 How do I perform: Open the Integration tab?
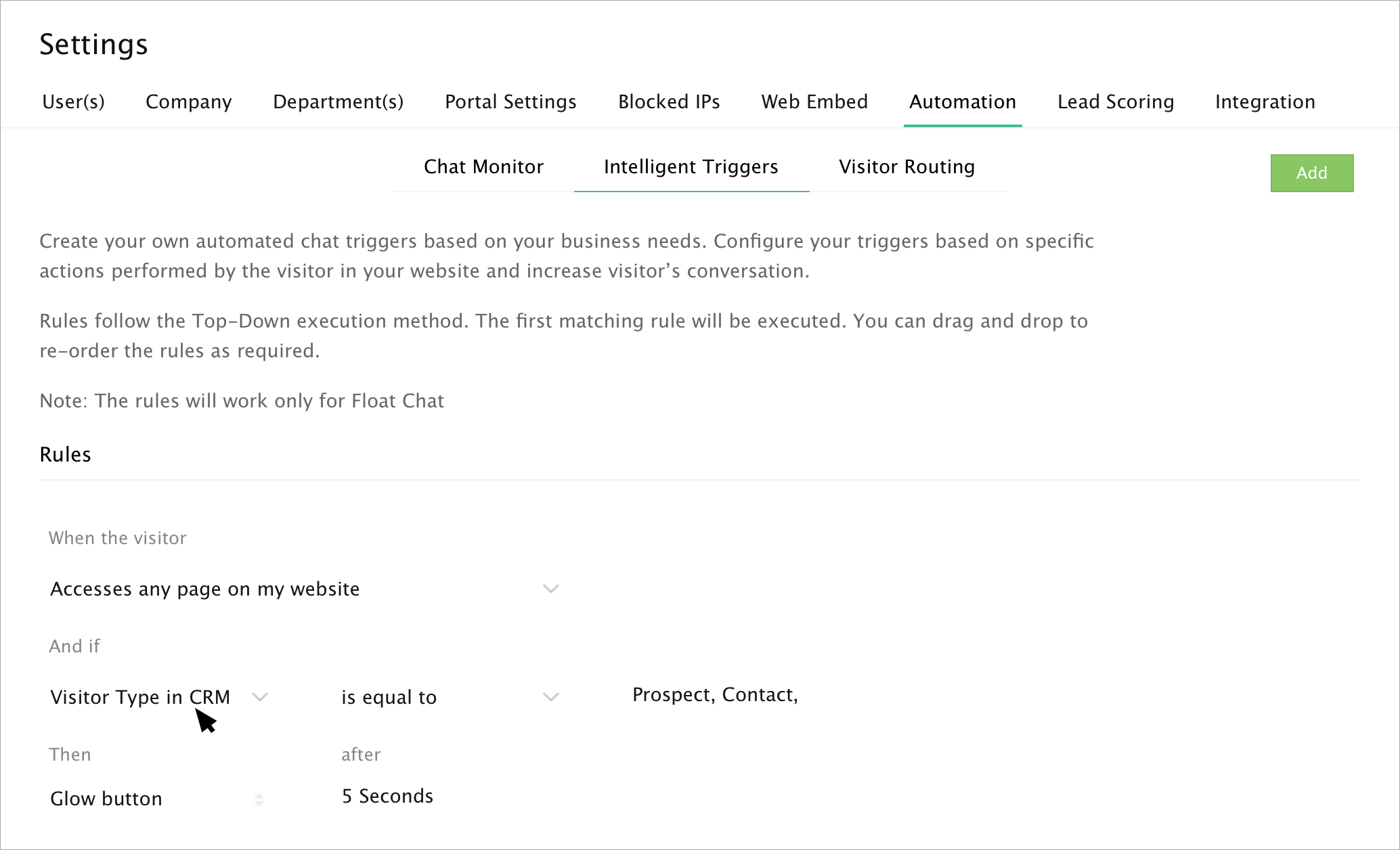1265,102
